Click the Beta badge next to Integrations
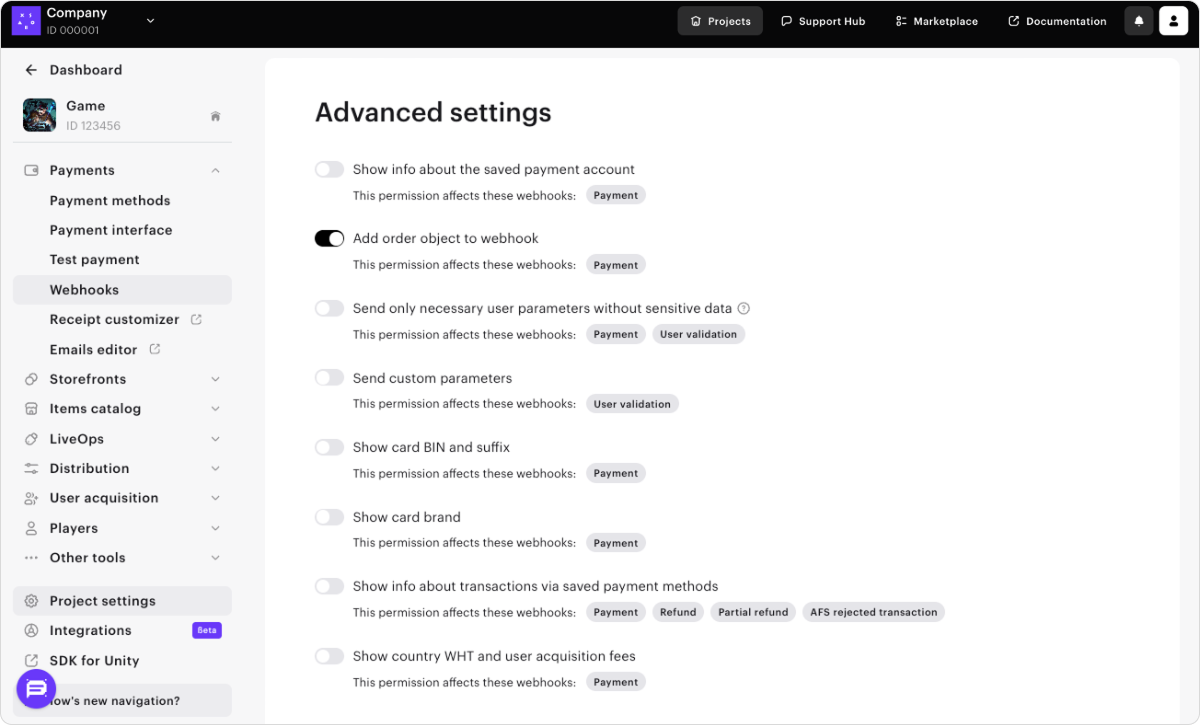Viewport: 1200px width, 725px height. point(207,631)
